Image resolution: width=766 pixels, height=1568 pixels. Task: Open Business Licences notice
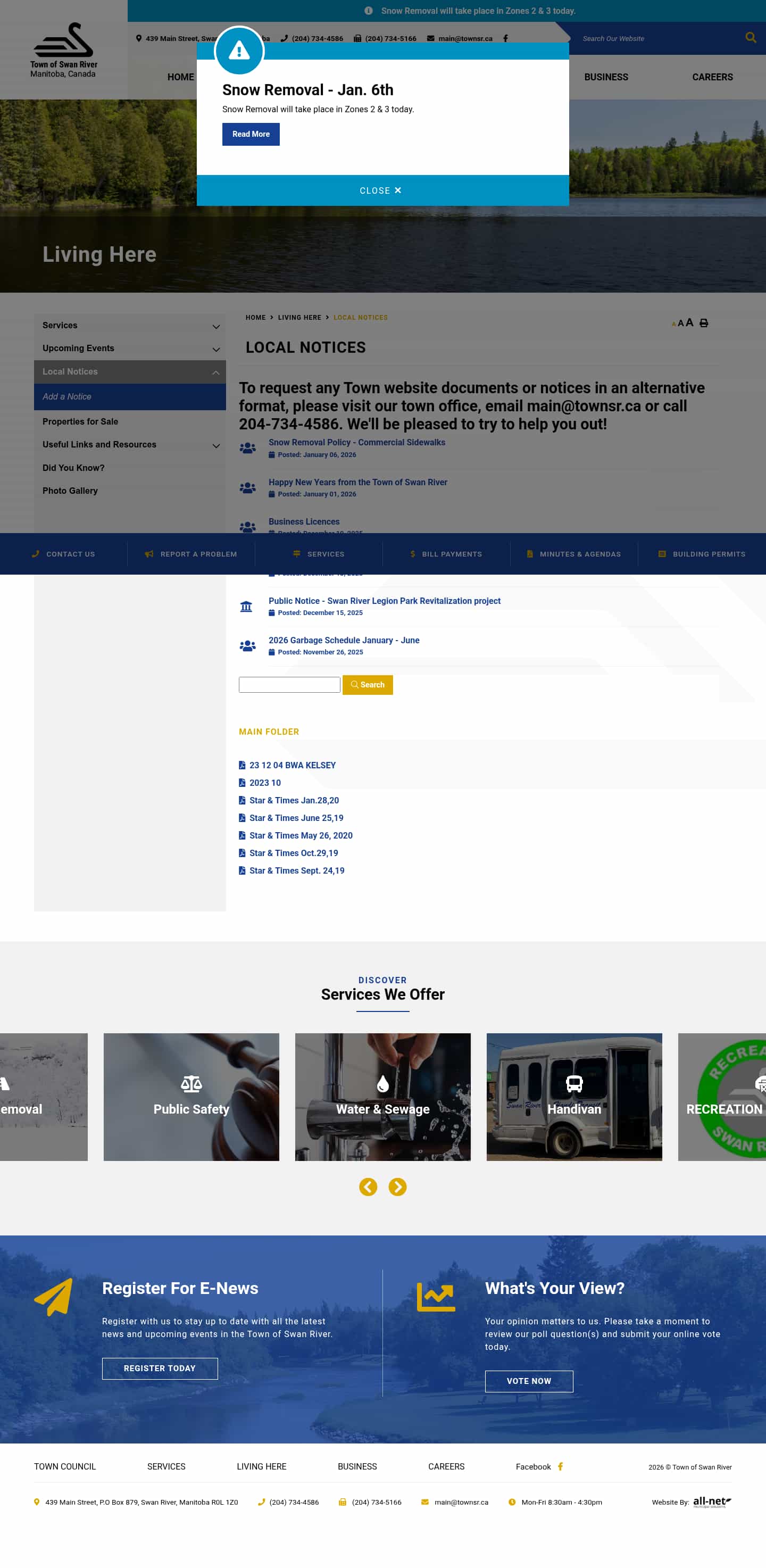coord(304,521)
